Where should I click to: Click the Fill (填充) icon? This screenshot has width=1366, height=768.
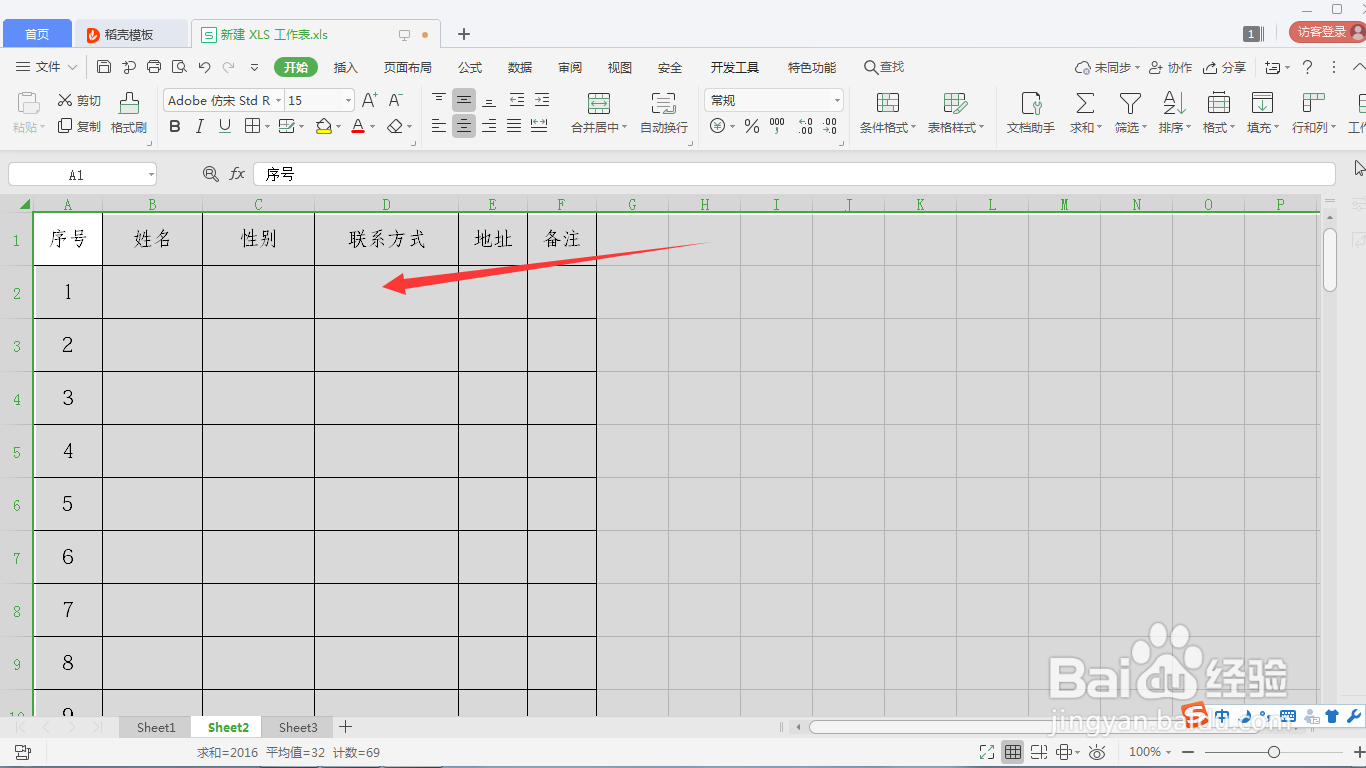(1262, 103)
